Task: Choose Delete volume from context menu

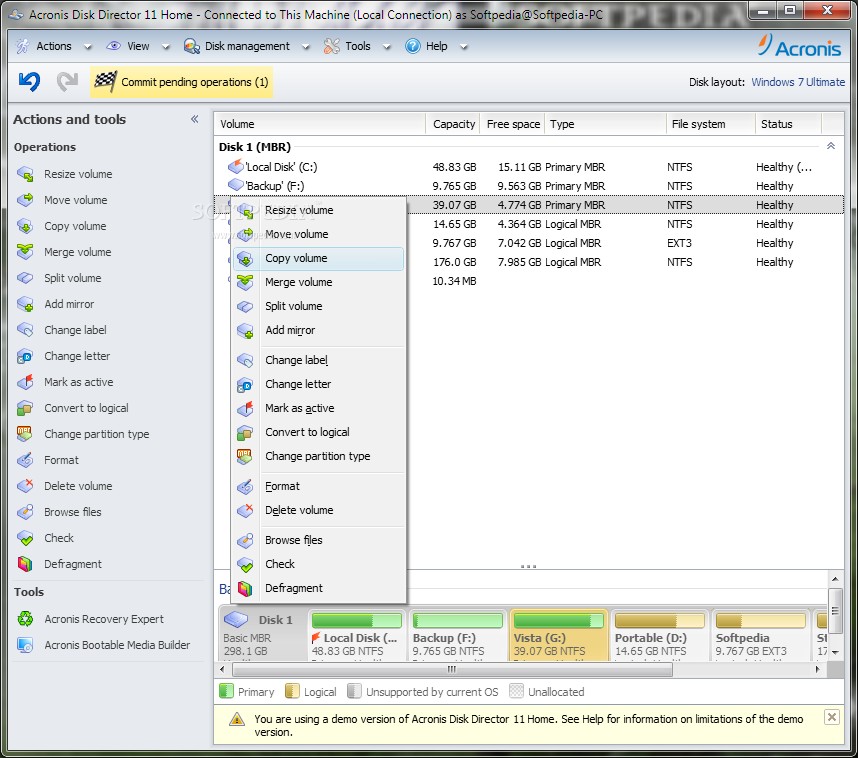Action: pos(299,510)
